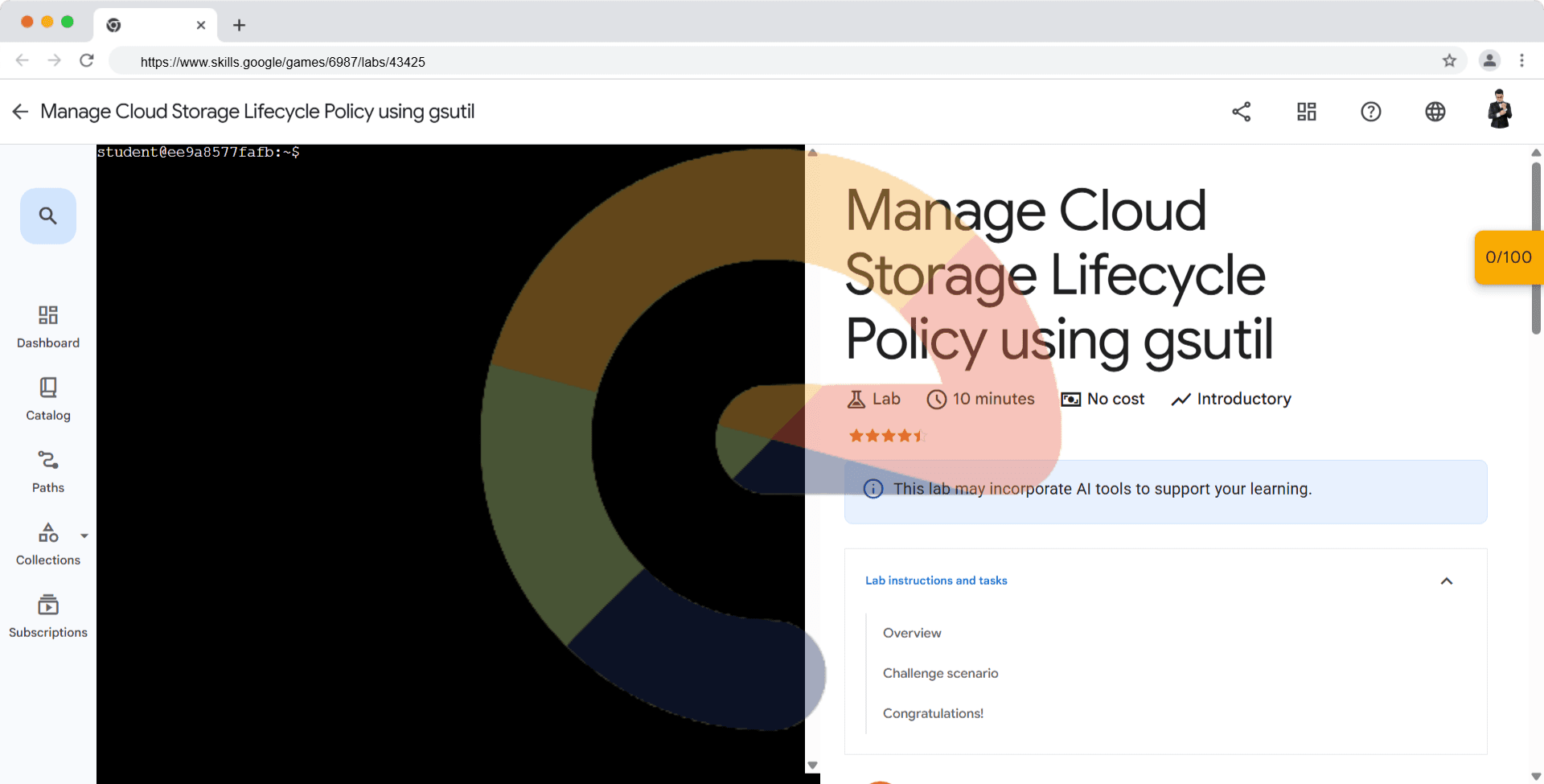The height and width of the screenshot is (784, 1544).
Task: Click the URL address bar
Action: [x=724, y=62]
